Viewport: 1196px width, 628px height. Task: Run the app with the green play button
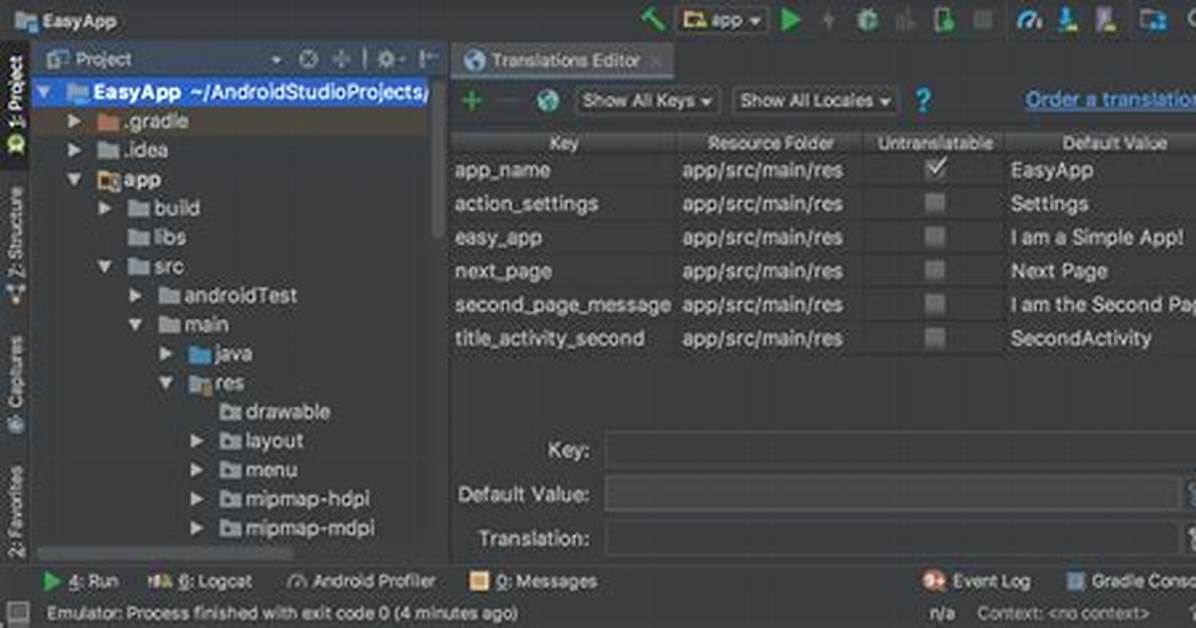pos(791,20)
